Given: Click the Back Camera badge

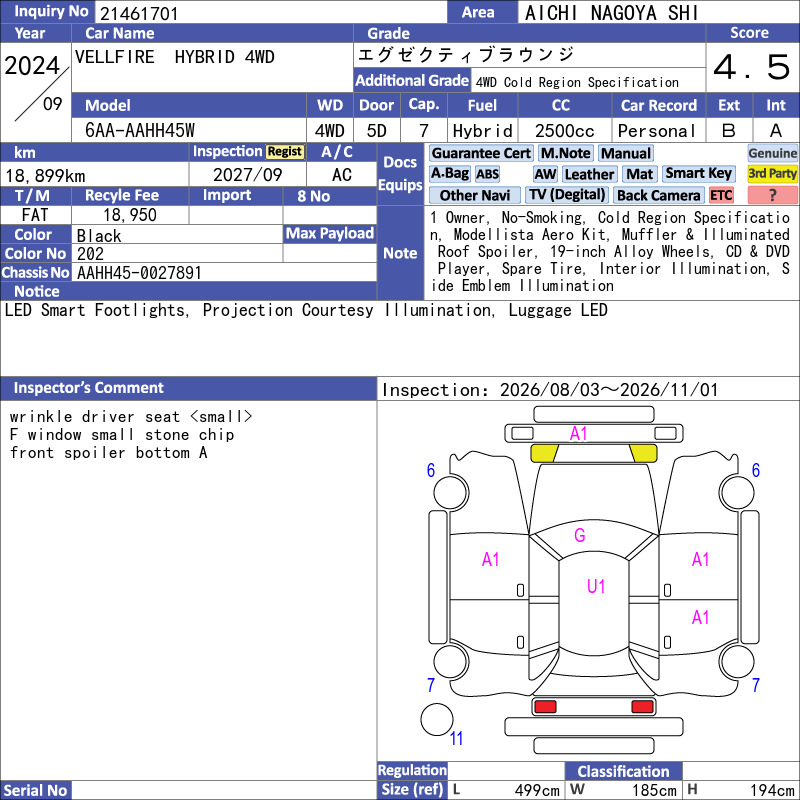Looking at the screenshot, I should click(x=658, y=195).
